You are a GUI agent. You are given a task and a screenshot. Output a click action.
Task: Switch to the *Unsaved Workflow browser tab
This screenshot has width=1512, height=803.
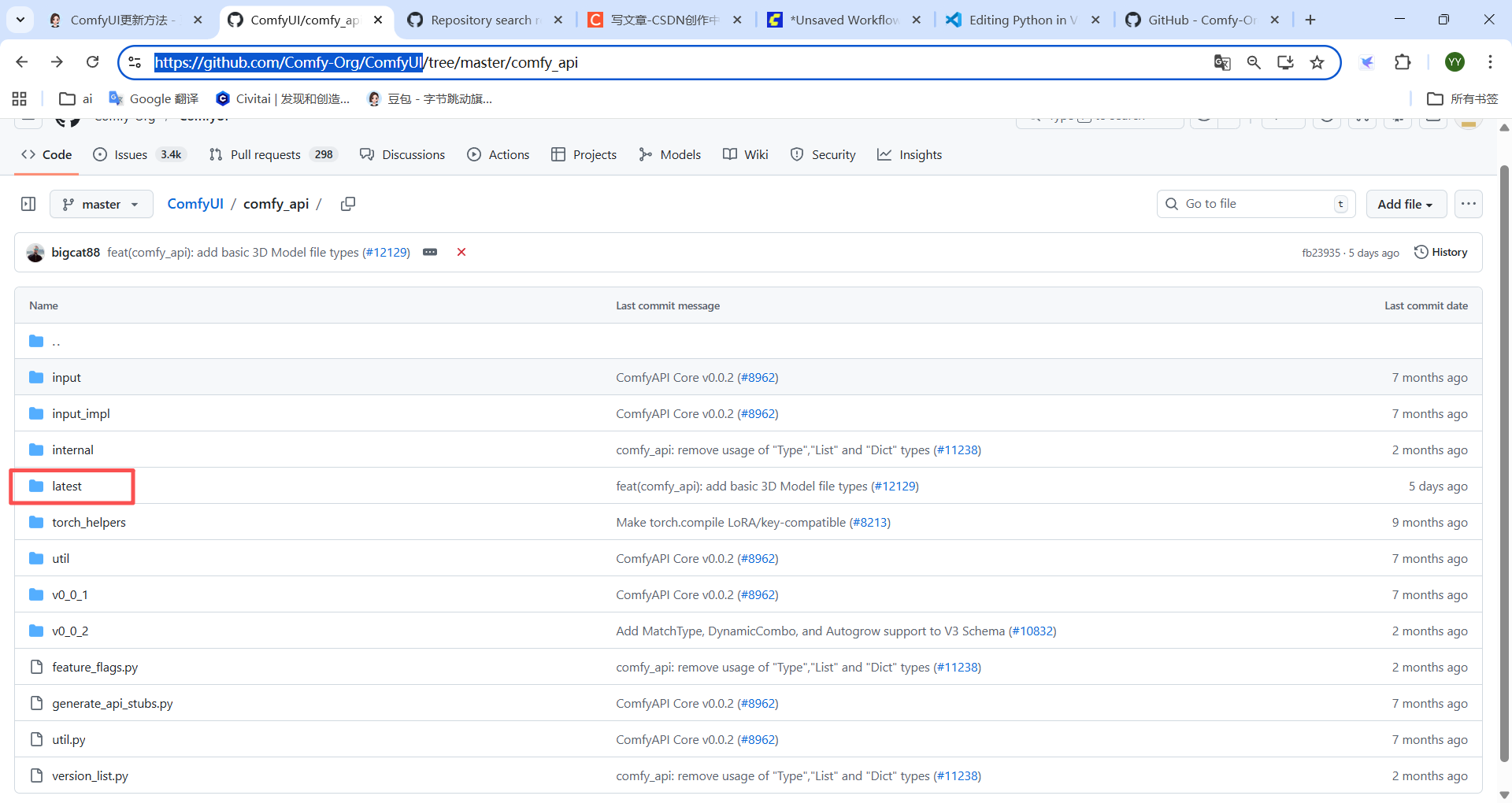(x=845, y=20)
